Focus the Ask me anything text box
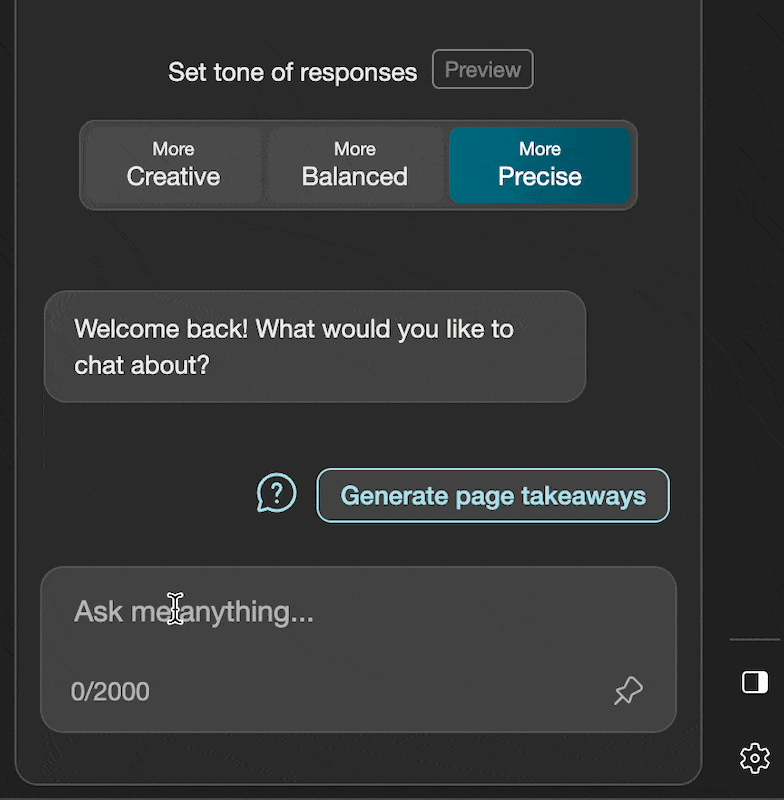Image resolution: width=784 pixels, height=800 pixels. [x=358, y=630]
